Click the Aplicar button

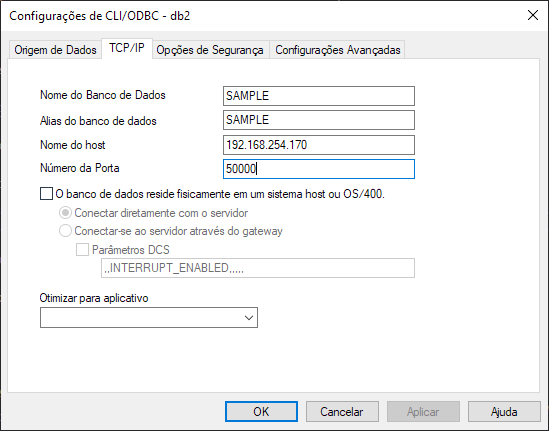(x=423, y=412)
